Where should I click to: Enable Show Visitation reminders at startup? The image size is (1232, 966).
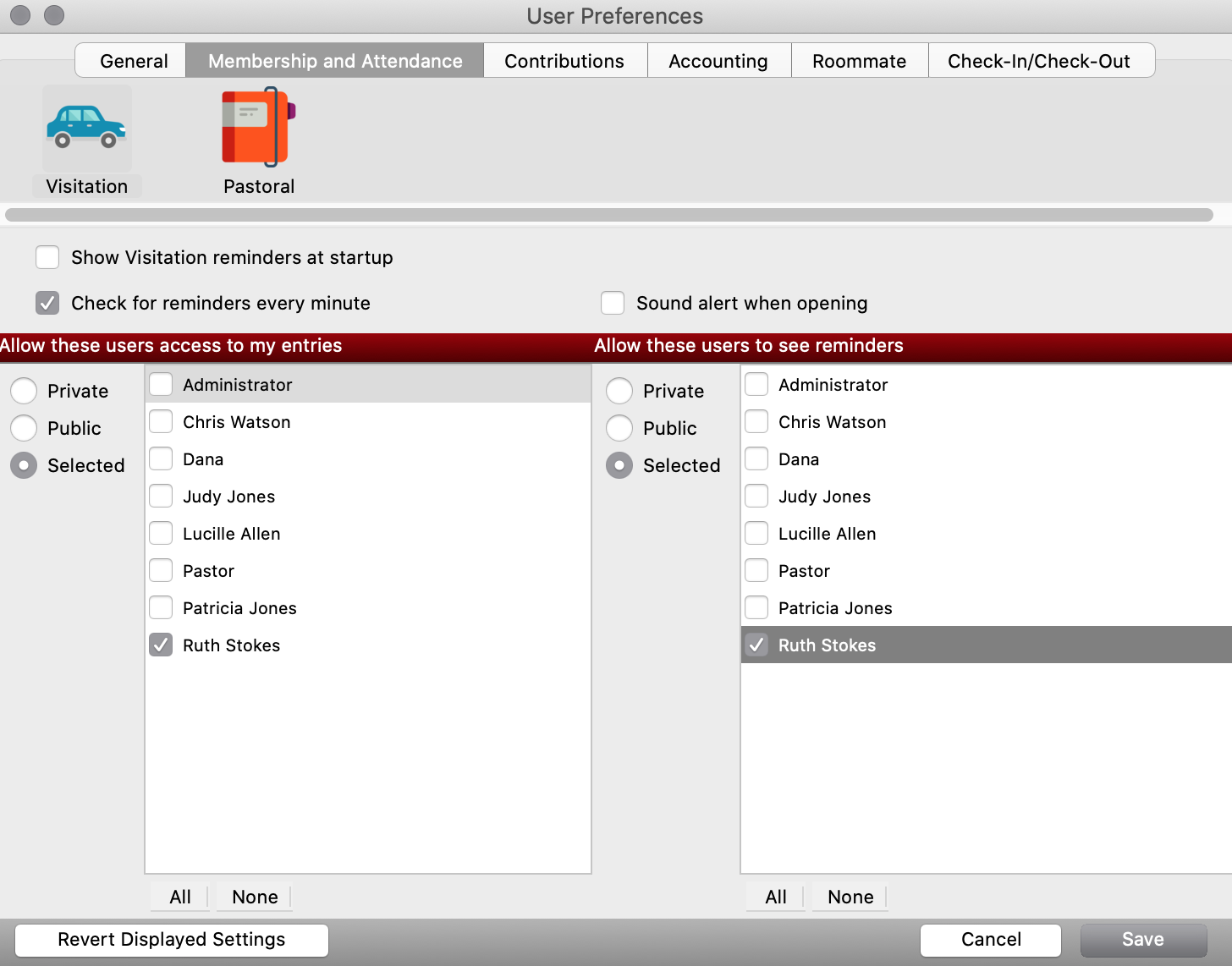(x=47, y=257)
